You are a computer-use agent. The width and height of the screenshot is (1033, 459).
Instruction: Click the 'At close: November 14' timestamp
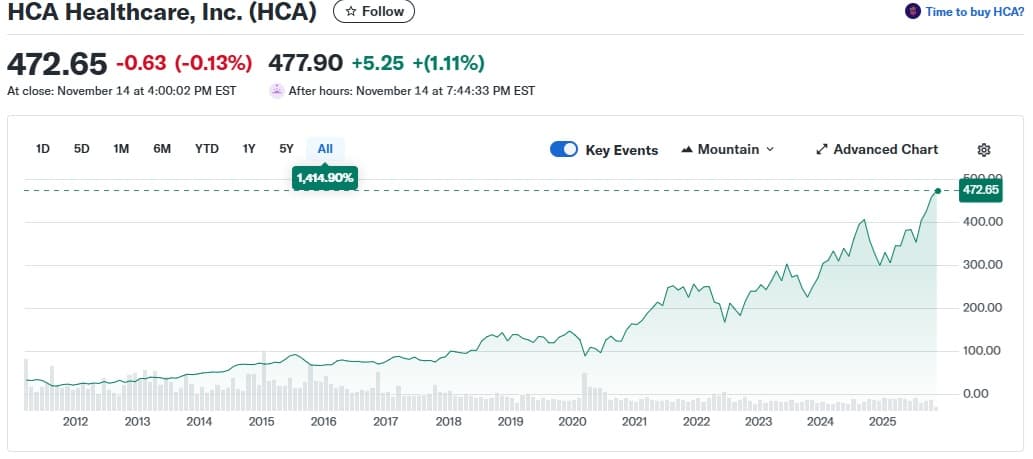tap(121, 91)
